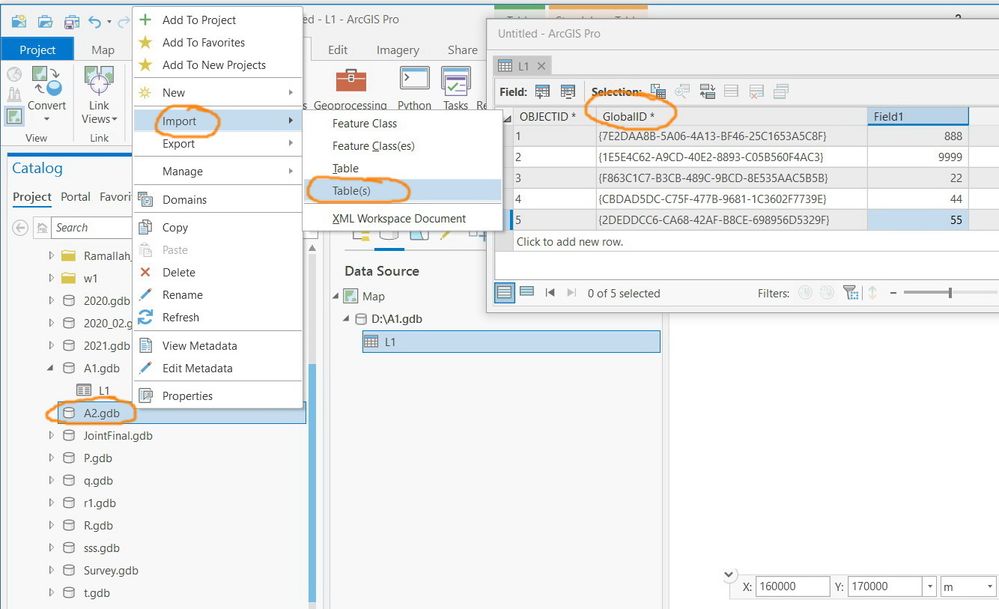Click the Field1 column header
This screenshot has height=609, width=999.
tap(917, 116)
